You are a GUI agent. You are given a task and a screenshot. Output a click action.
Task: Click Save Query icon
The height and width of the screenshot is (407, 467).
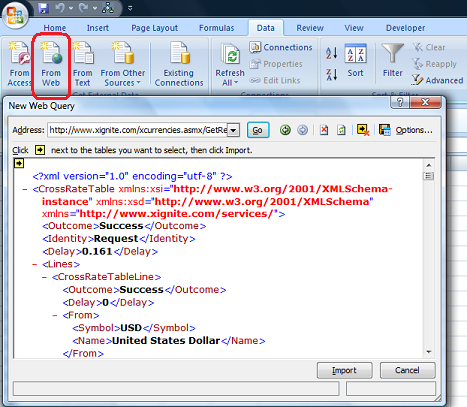[x=385, y=130]
